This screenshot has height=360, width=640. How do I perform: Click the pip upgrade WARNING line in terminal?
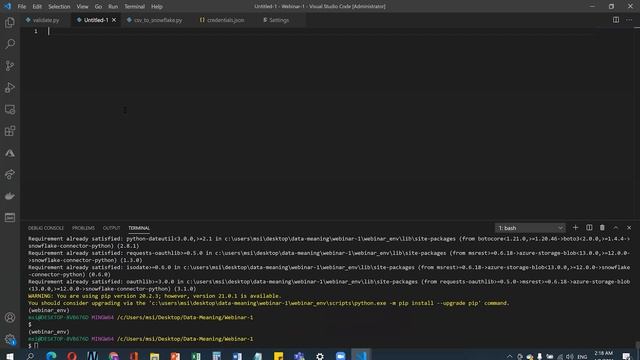click(154, 296)
